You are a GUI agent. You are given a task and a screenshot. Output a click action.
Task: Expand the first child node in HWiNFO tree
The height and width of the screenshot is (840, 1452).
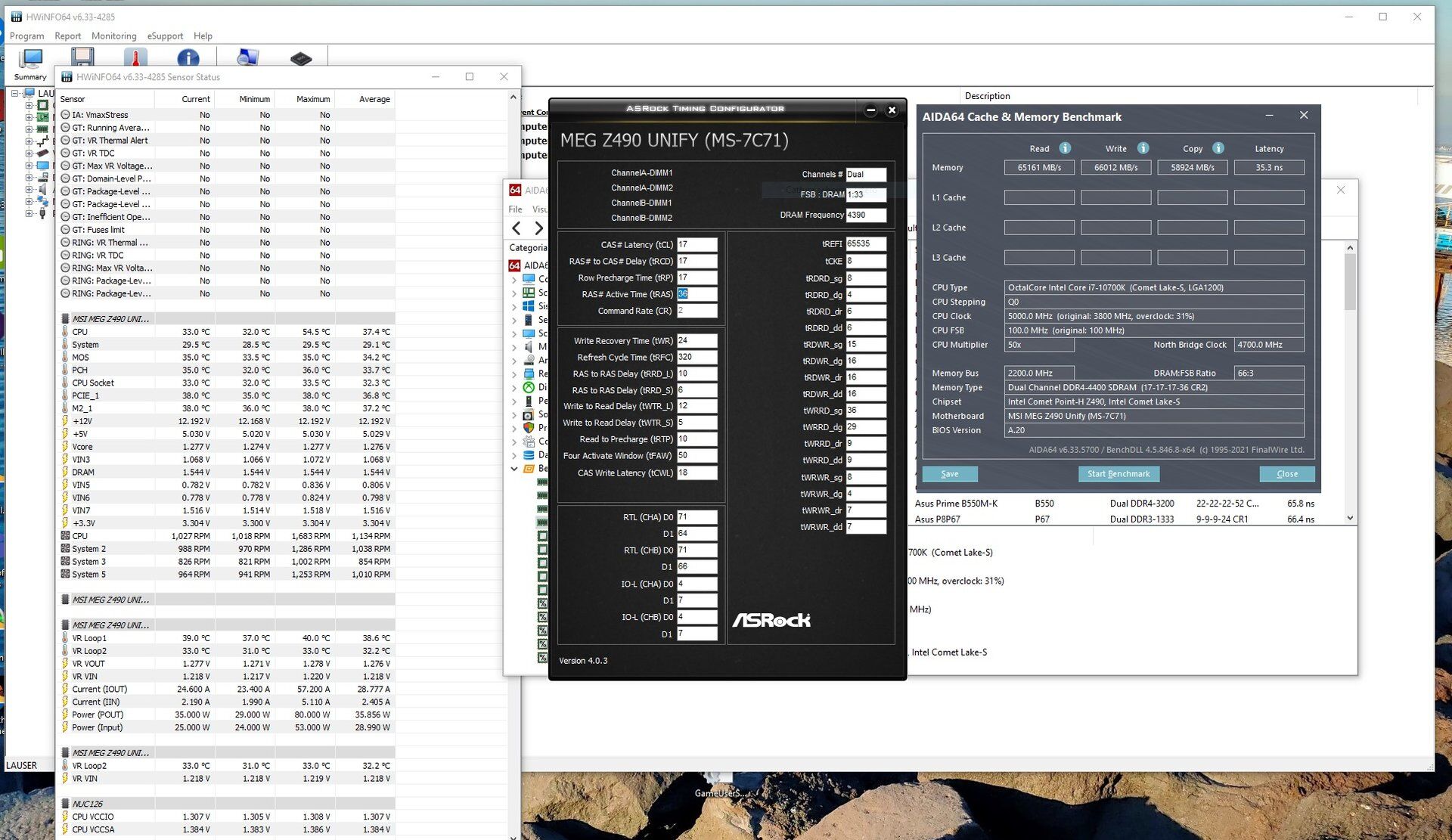[28, 105]
